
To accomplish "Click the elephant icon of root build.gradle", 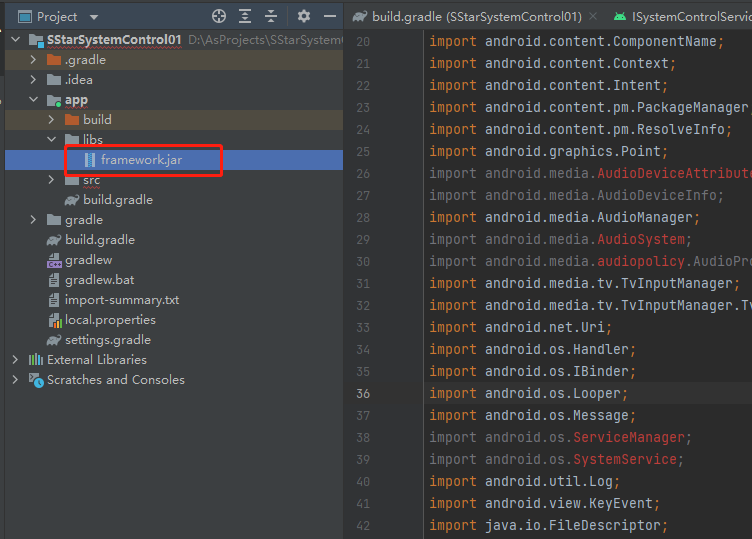I will pos(54,240).
